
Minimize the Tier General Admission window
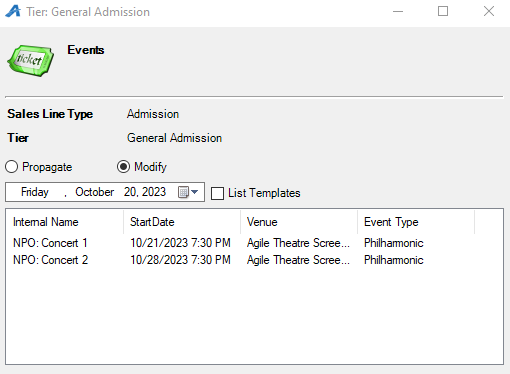398,12
